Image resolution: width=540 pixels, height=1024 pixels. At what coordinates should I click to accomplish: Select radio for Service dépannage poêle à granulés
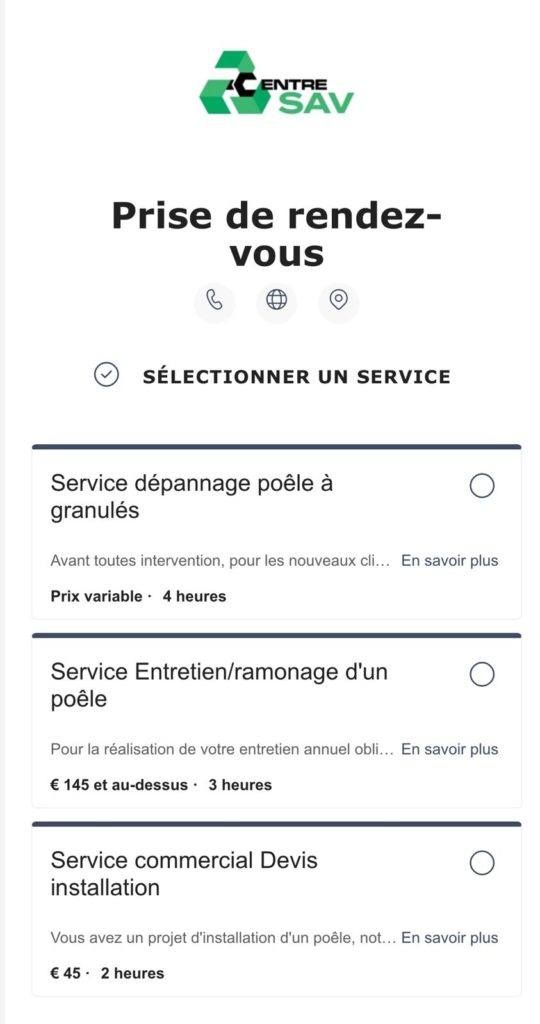482,486
